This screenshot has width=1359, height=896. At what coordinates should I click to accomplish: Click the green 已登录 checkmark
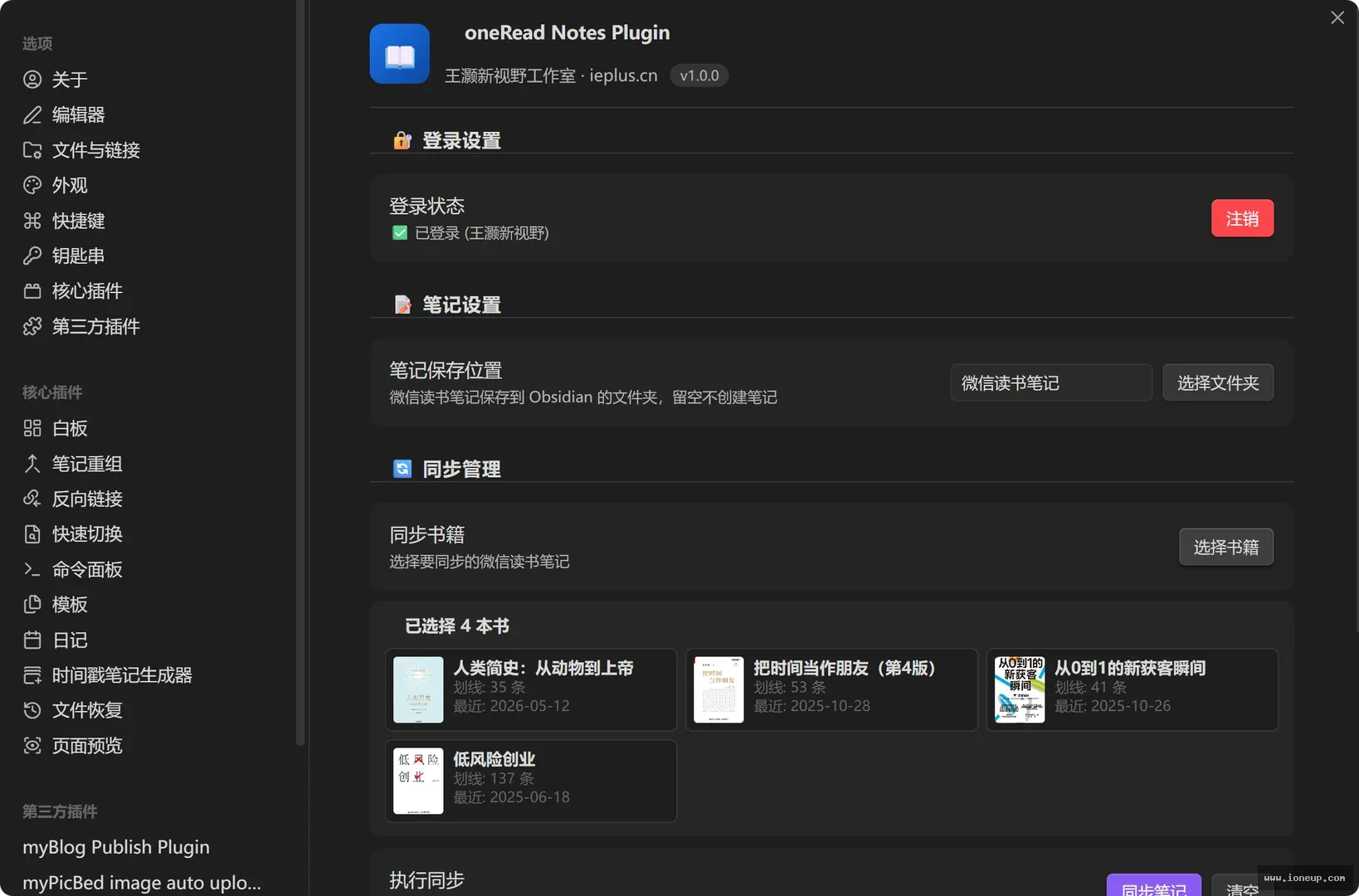[400, 233]
